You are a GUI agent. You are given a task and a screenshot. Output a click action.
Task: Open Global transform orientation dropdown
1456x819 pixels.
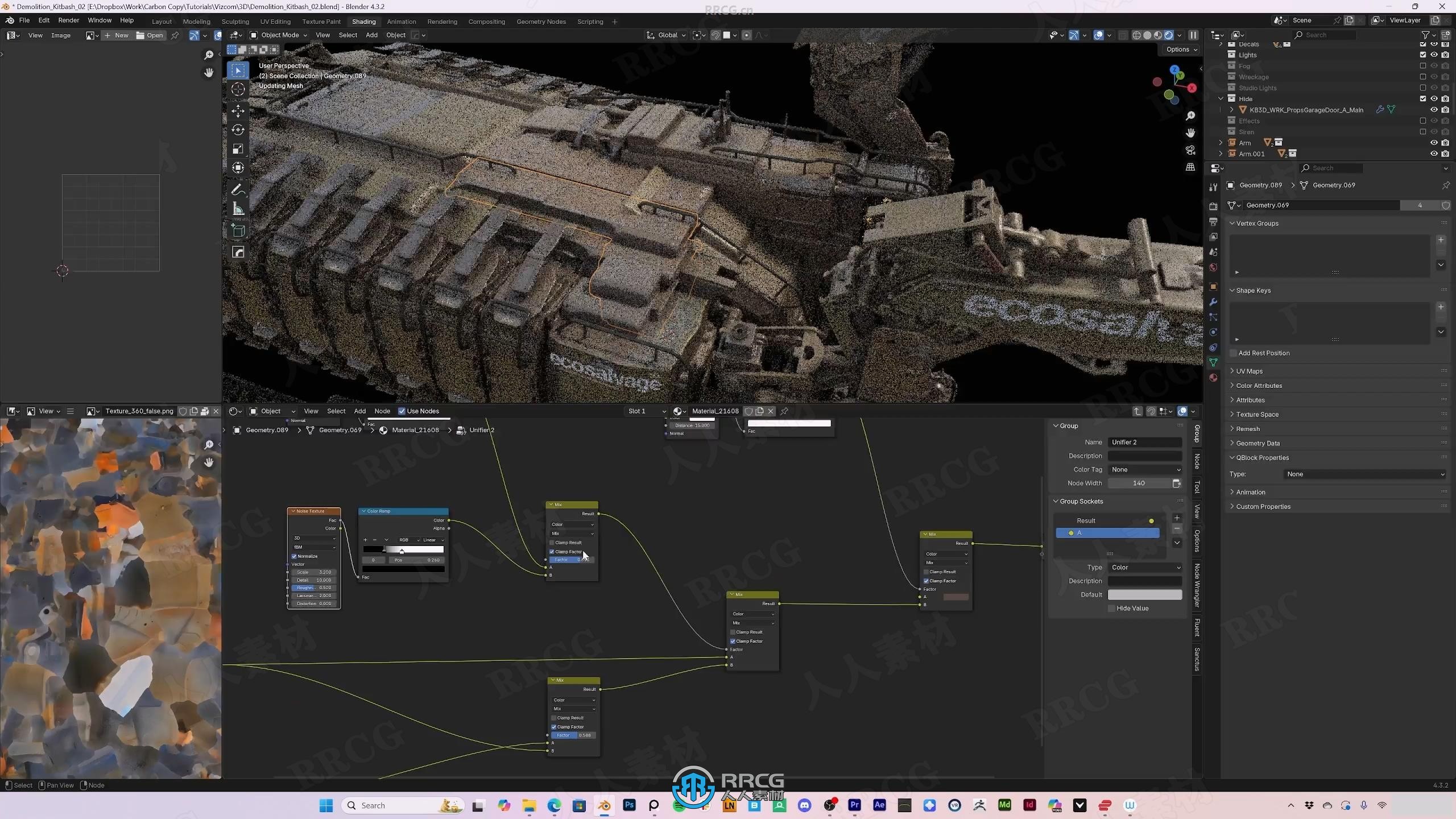click(666, 35)
